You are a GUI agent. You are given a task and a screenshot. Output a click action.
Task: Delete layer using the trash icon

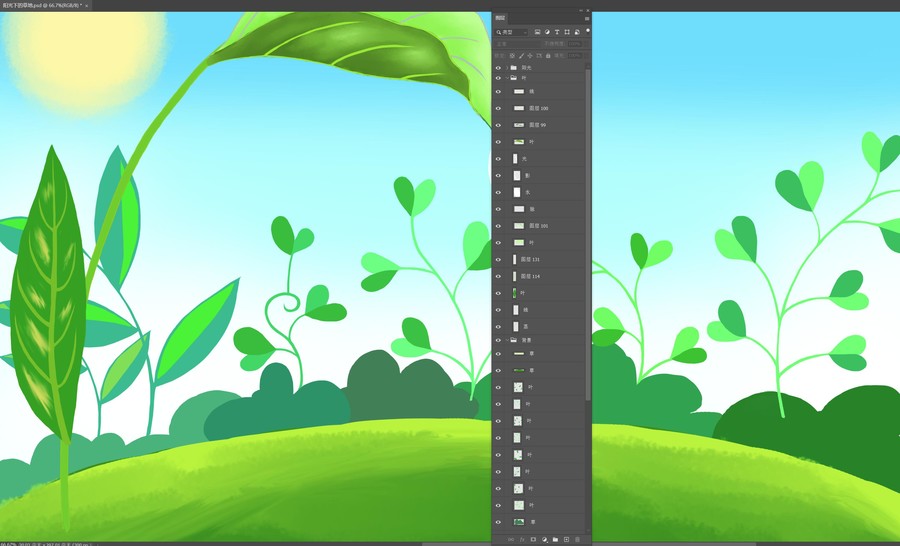coord(577,540)
